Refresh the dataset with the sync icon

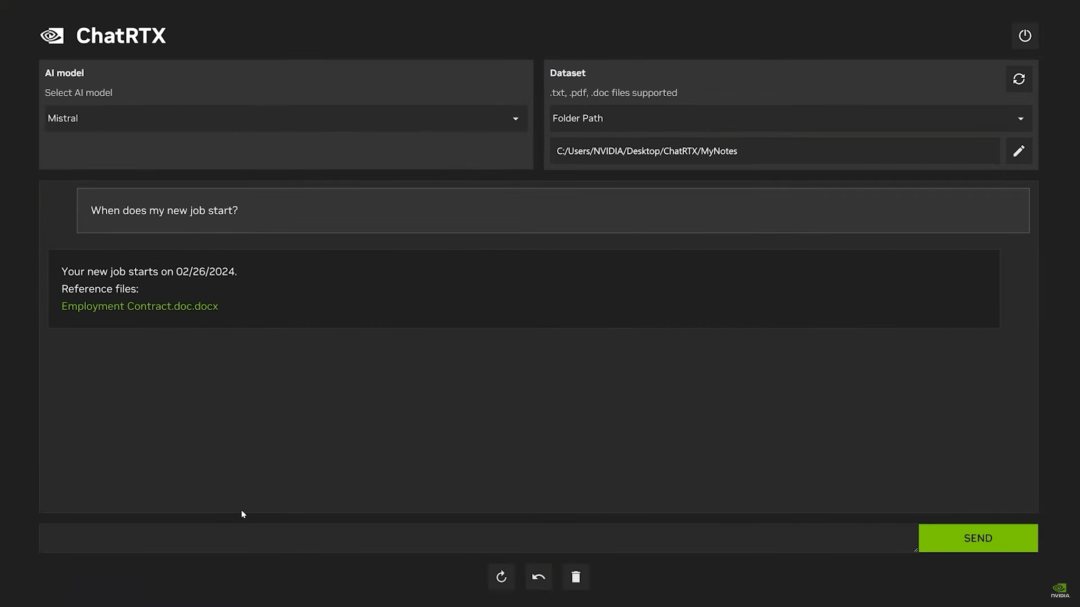pyautogui.click(x=1018, y=79)
